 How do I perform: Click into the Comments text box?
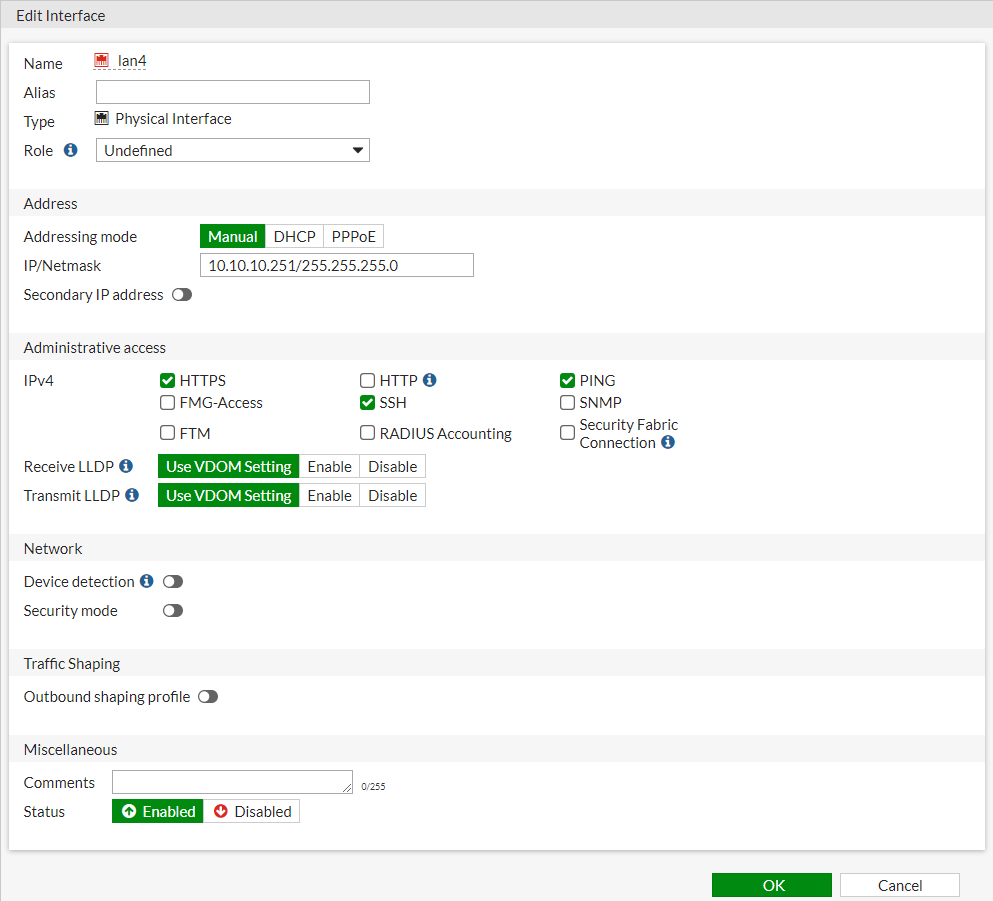point(232,782)
